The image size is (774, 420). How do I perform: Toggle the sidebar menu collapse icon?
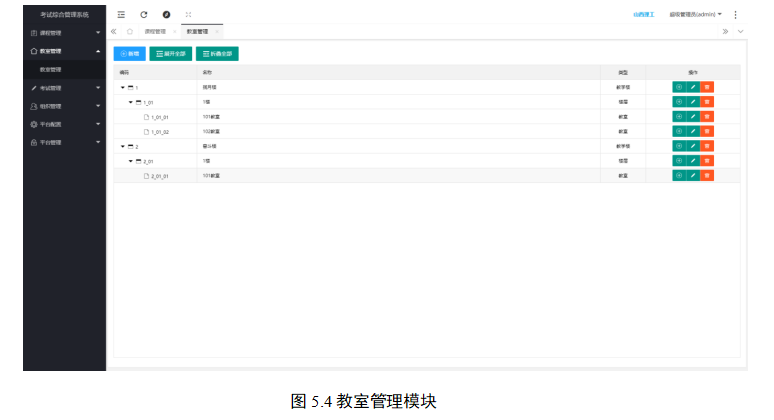pos(121,15)
